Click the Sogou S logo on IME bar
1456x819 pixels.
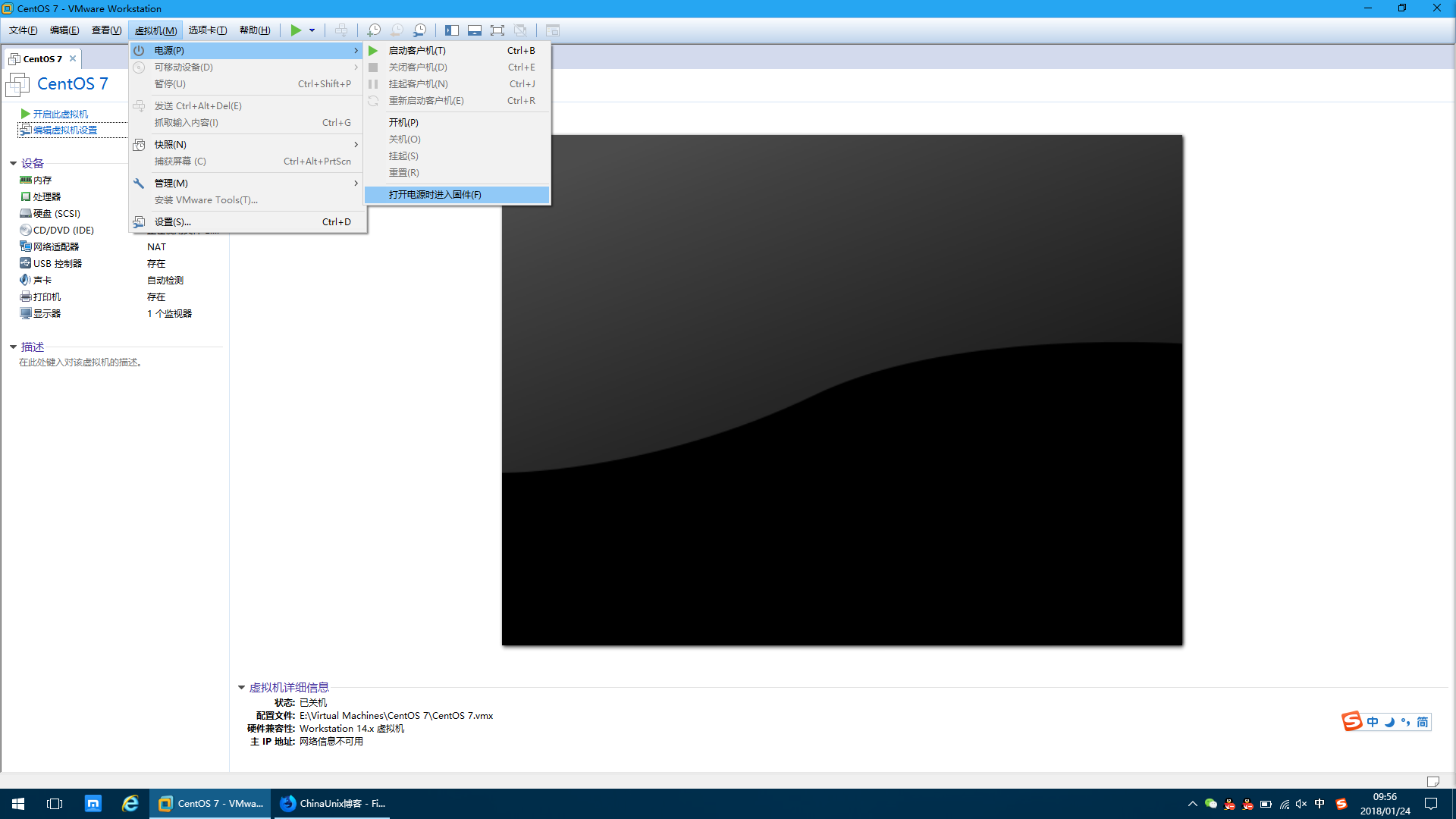[1352, 721]
